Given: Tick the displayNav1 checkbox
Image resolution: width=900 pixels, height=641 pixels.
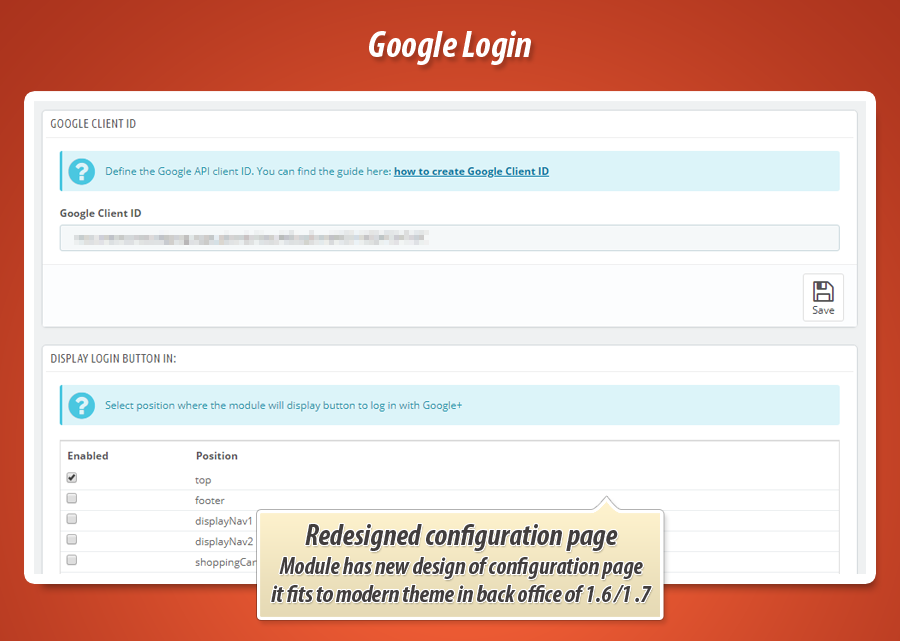Looking at the screenshot, I should pyautogui.click(x=72, y=519).
